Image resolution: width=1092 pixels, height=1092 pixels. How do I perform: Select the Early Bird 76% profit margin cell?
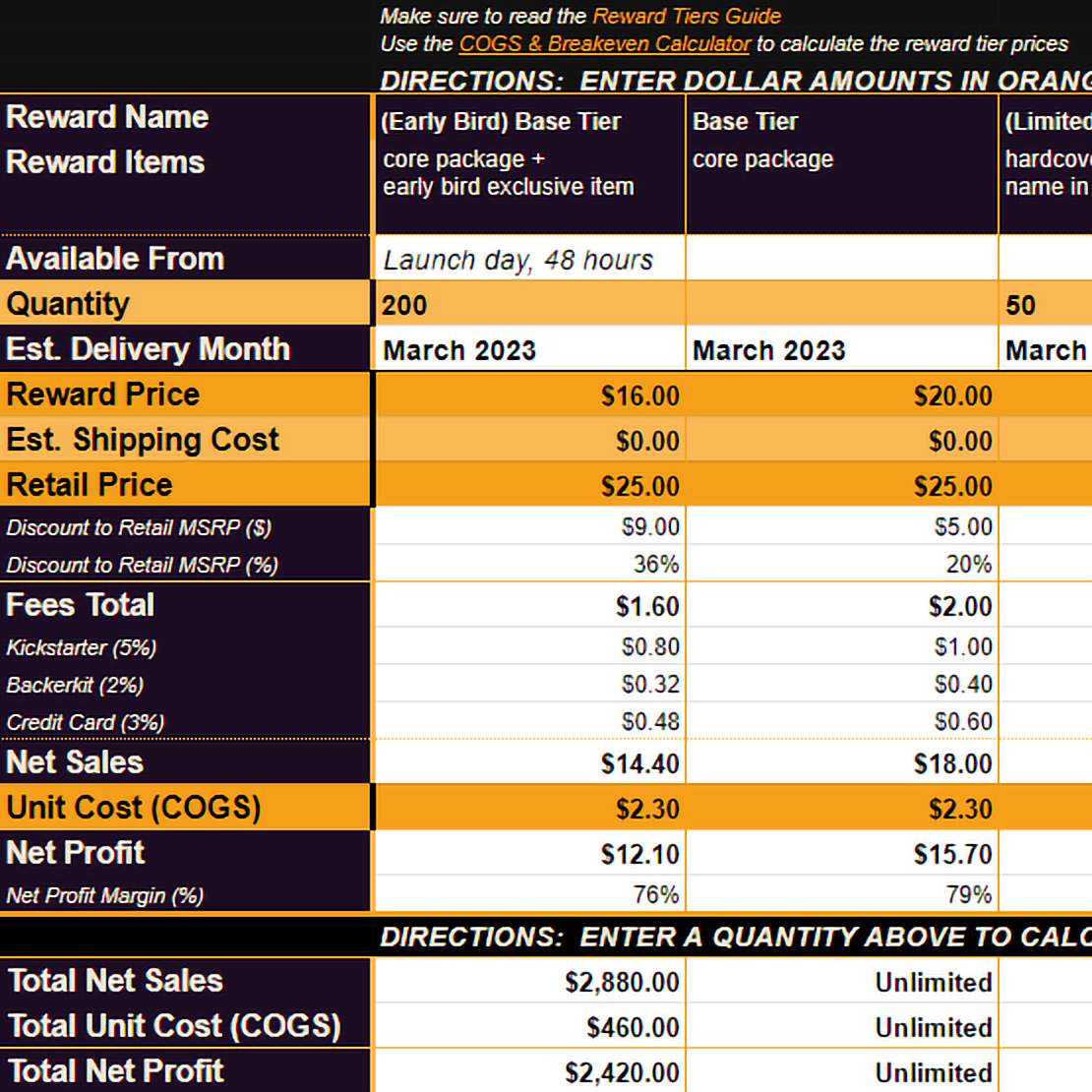click(529, 895)
